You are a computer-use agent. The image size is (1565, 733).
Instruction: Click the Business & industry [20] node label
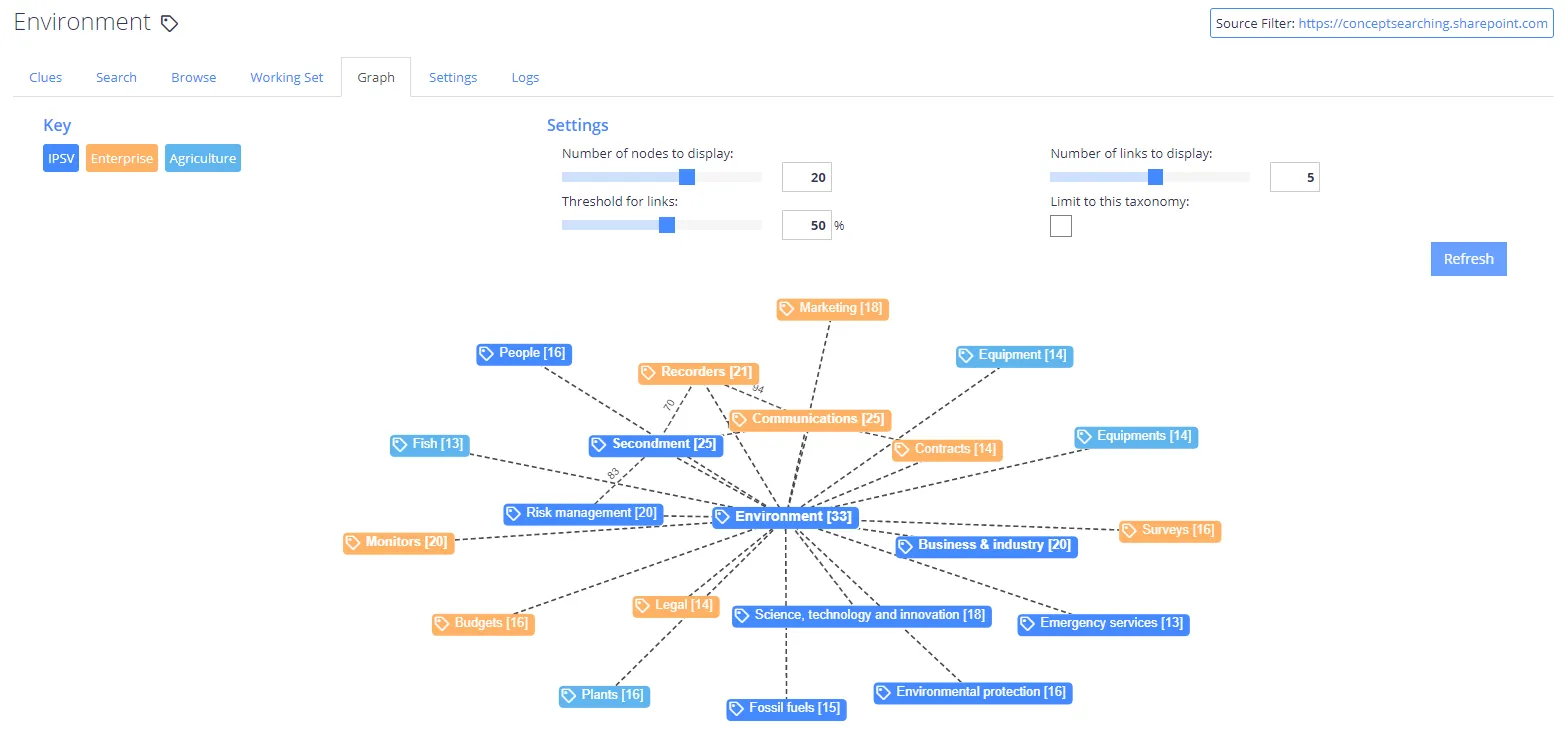994,545
